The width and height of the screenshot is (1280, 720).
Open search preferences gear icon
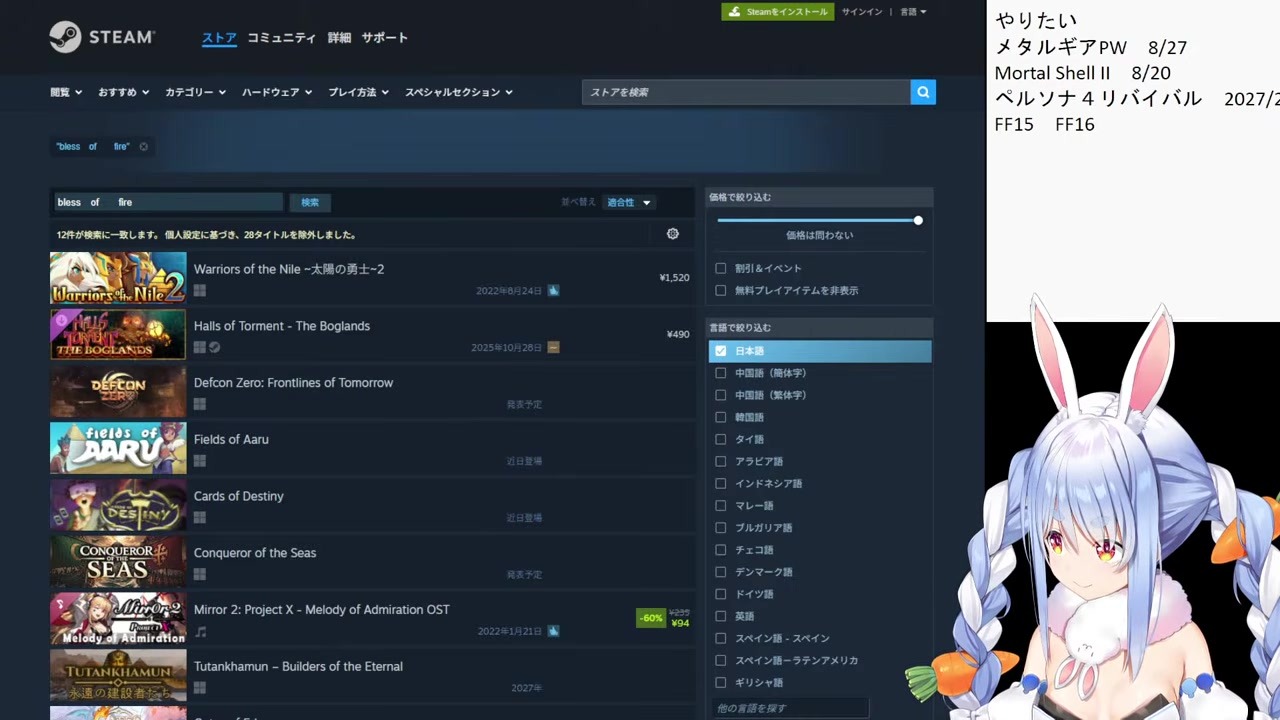point(673,234)
